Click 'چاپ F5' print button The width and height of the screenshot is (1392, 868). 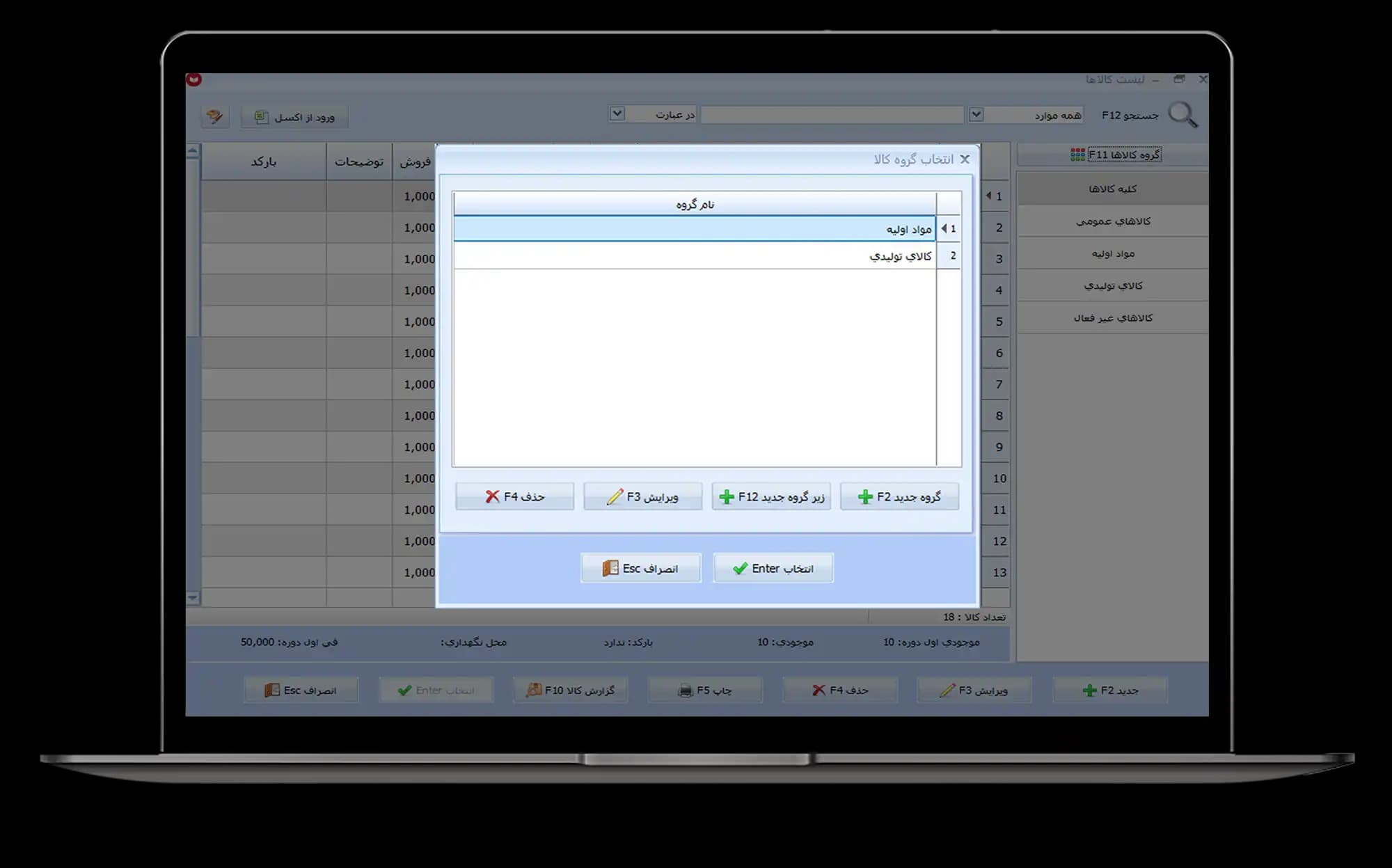(705, 690)
